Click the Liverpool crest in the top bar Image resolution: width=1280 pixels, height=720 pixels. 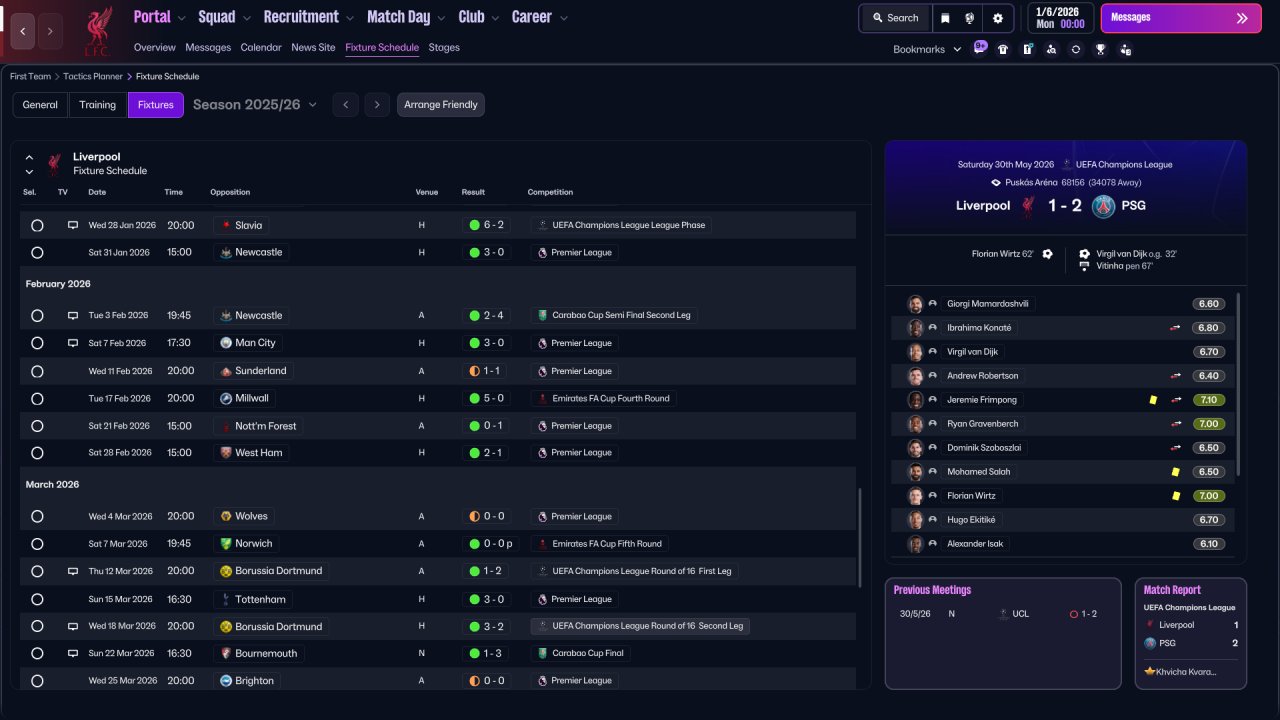point(97,30)
